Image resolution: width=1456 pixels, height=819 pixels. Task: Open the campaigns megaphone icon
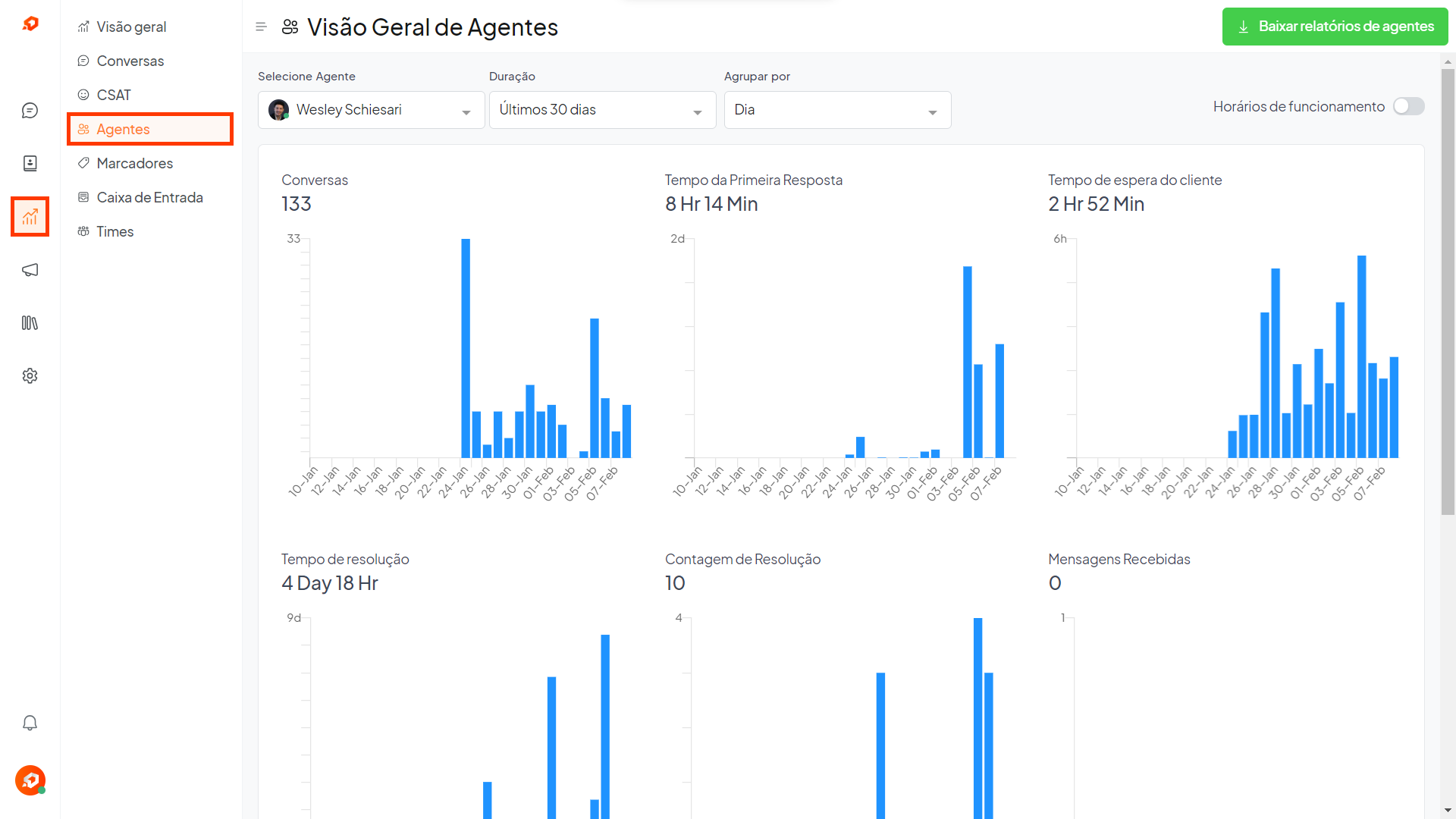[30, 270]
